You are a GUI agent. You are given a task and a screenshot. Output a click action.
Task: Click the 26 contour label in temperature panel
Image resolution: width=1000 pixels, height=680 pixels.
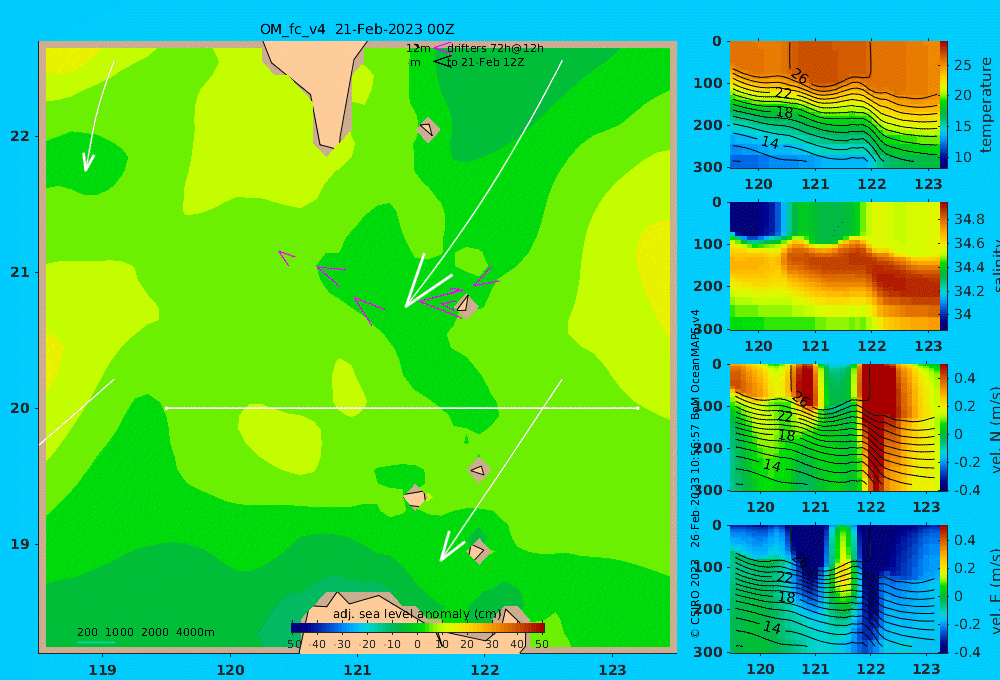[x=799, y=77]
